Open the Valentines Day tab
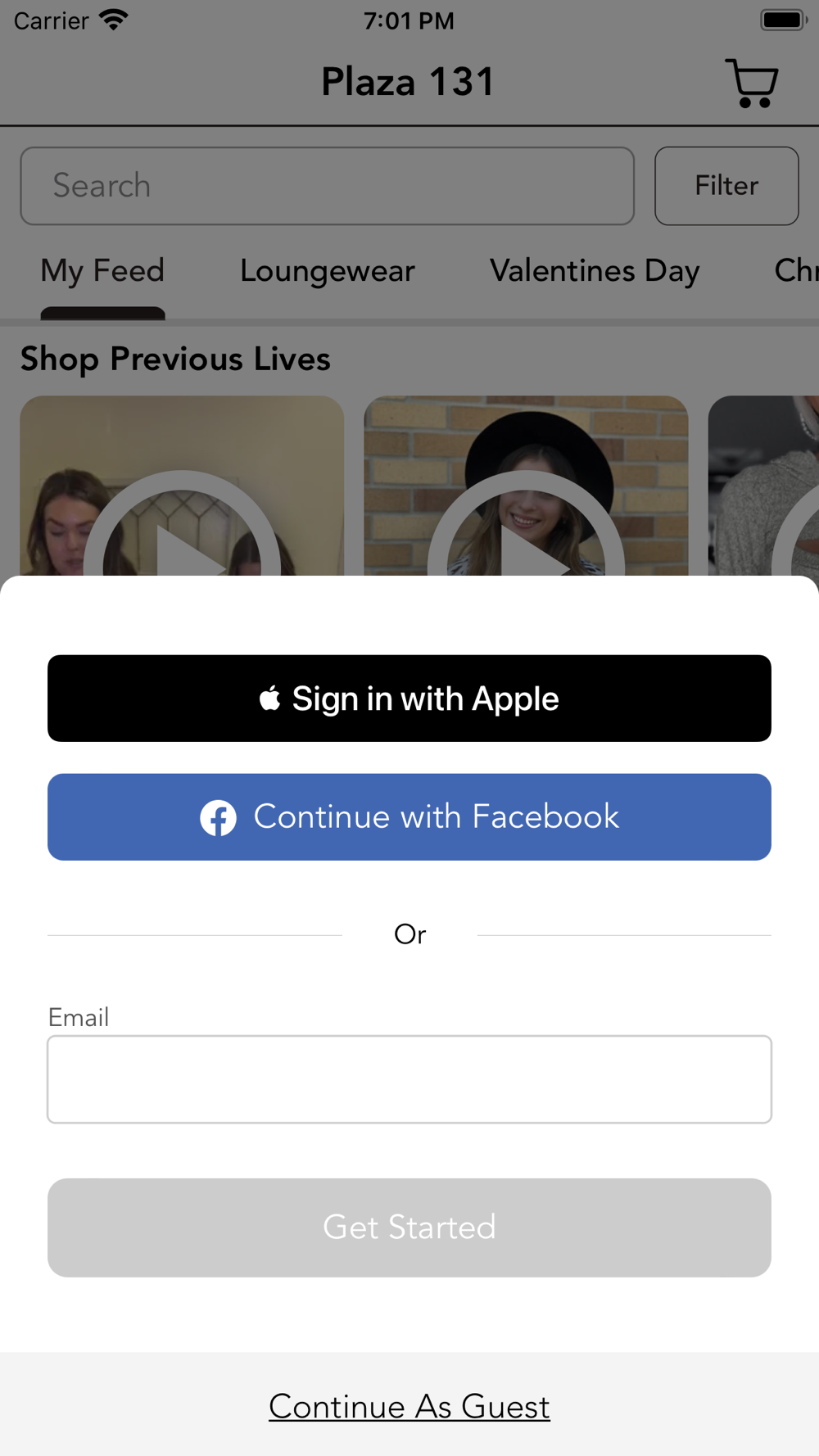Screen dimensions: 819x1456 tap(595, 270)
